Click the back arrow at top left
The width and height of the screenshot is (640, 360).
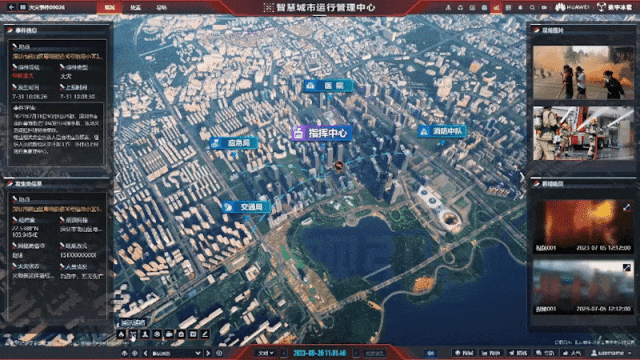[11, 7]
